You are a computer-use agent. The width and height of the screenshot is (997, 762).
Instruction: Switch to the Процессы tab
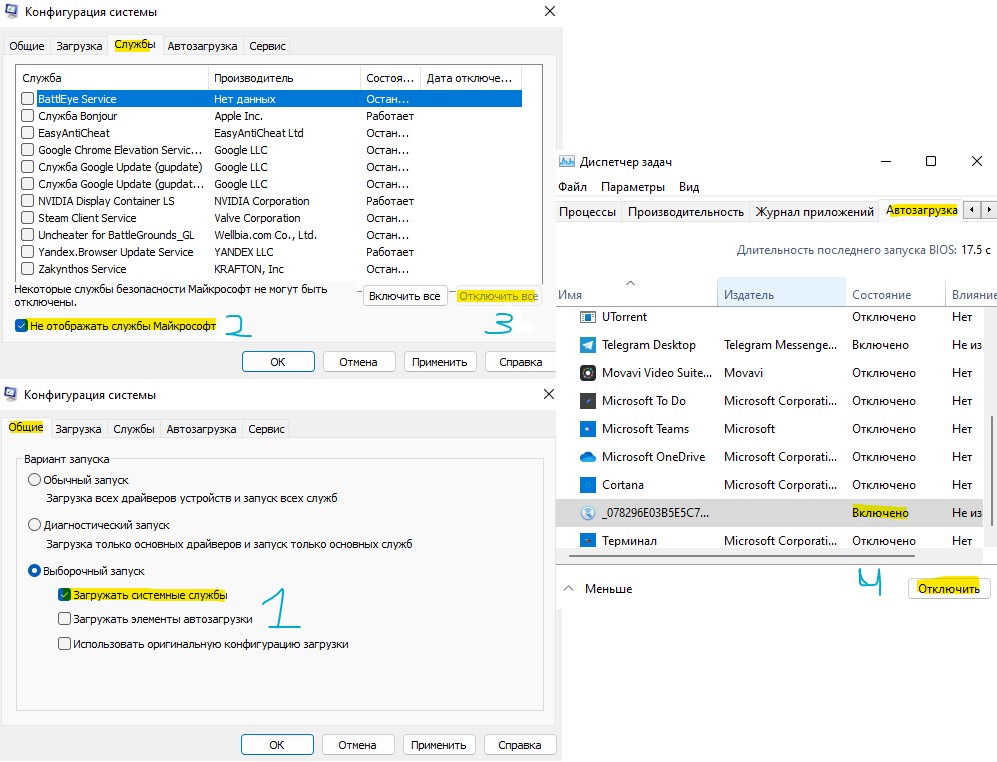[588, 212]
